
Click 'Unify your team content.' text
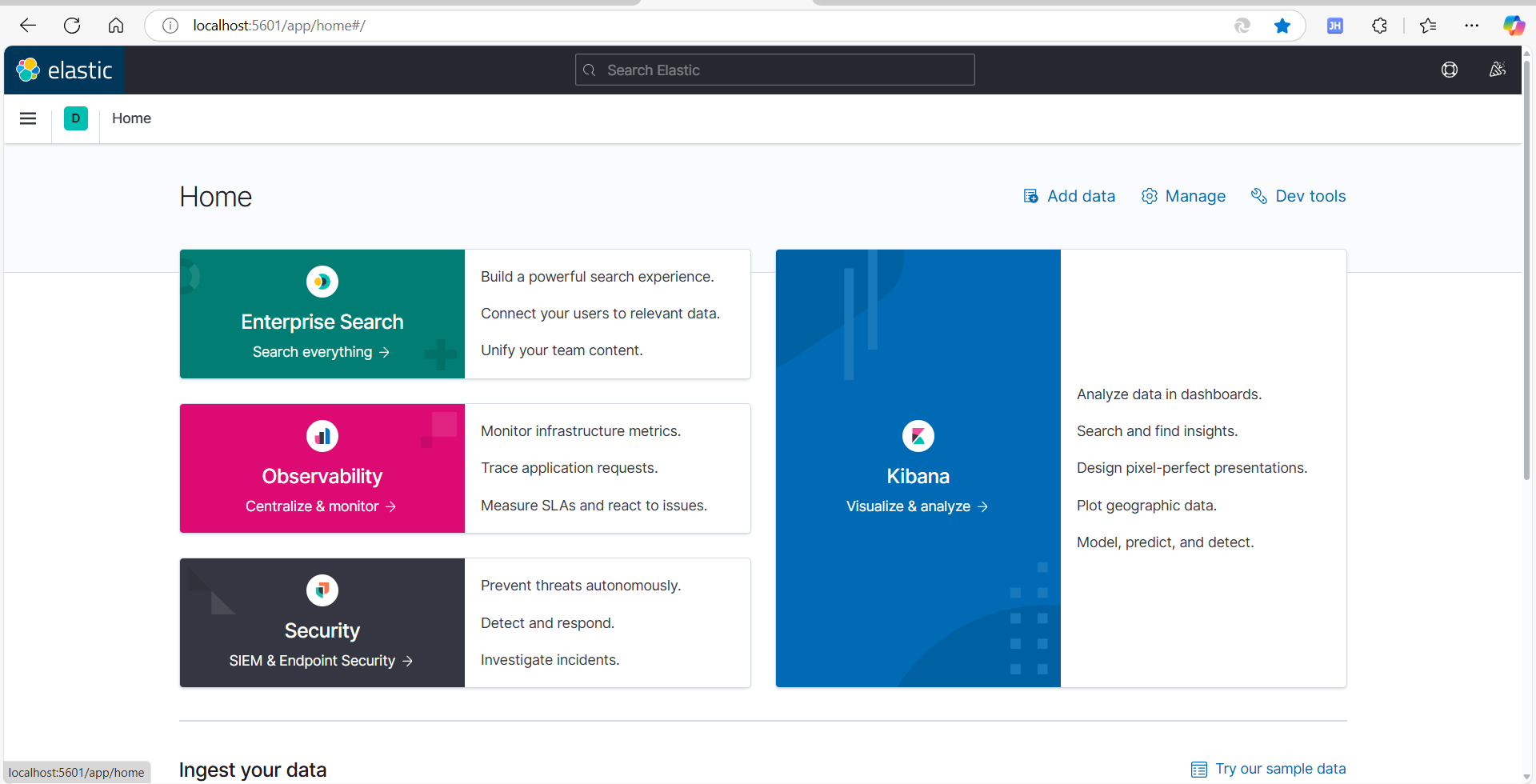pyautogui.click(x=562, y=350)
